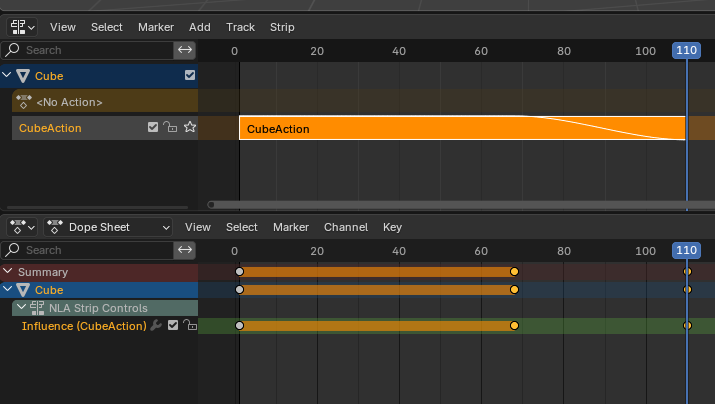Image resolution: width=715 pixels, height=404 pixels.
Task: Select the <No Action> row
Action: pos(105,101)
